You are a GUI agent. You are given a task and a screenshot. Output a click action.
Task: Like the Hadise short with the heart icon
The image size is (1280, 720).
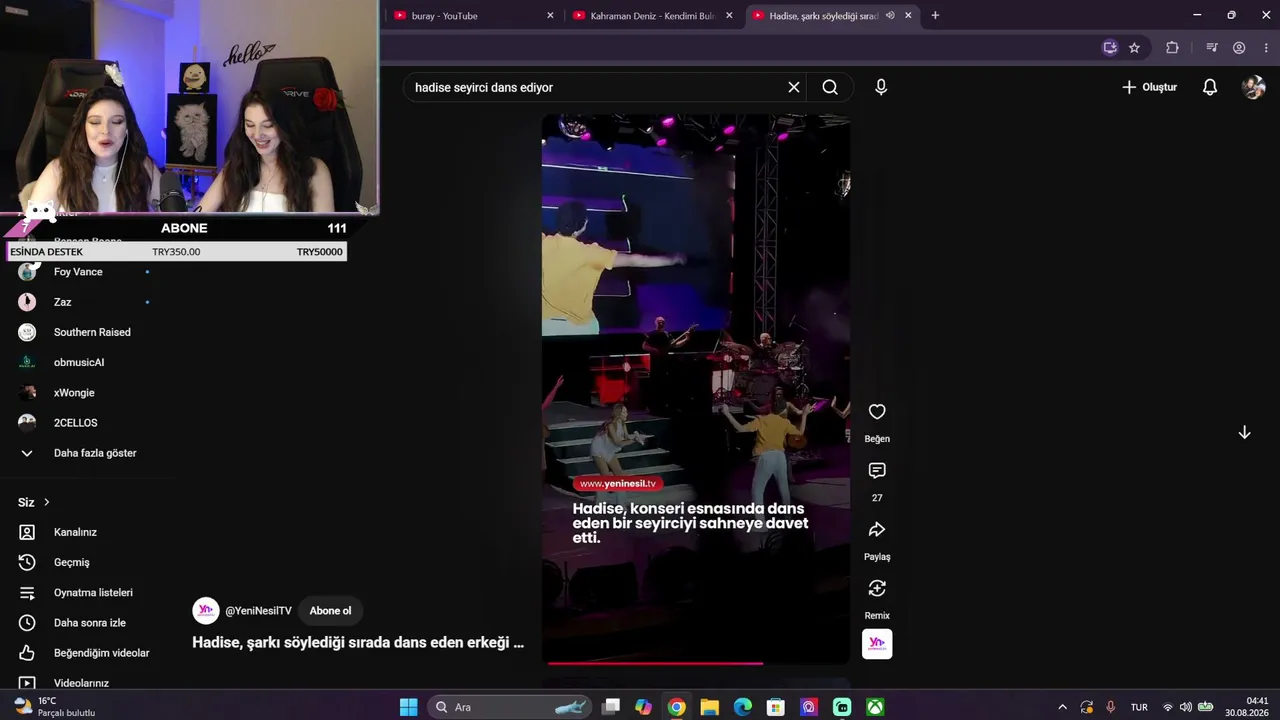(877, 412)
